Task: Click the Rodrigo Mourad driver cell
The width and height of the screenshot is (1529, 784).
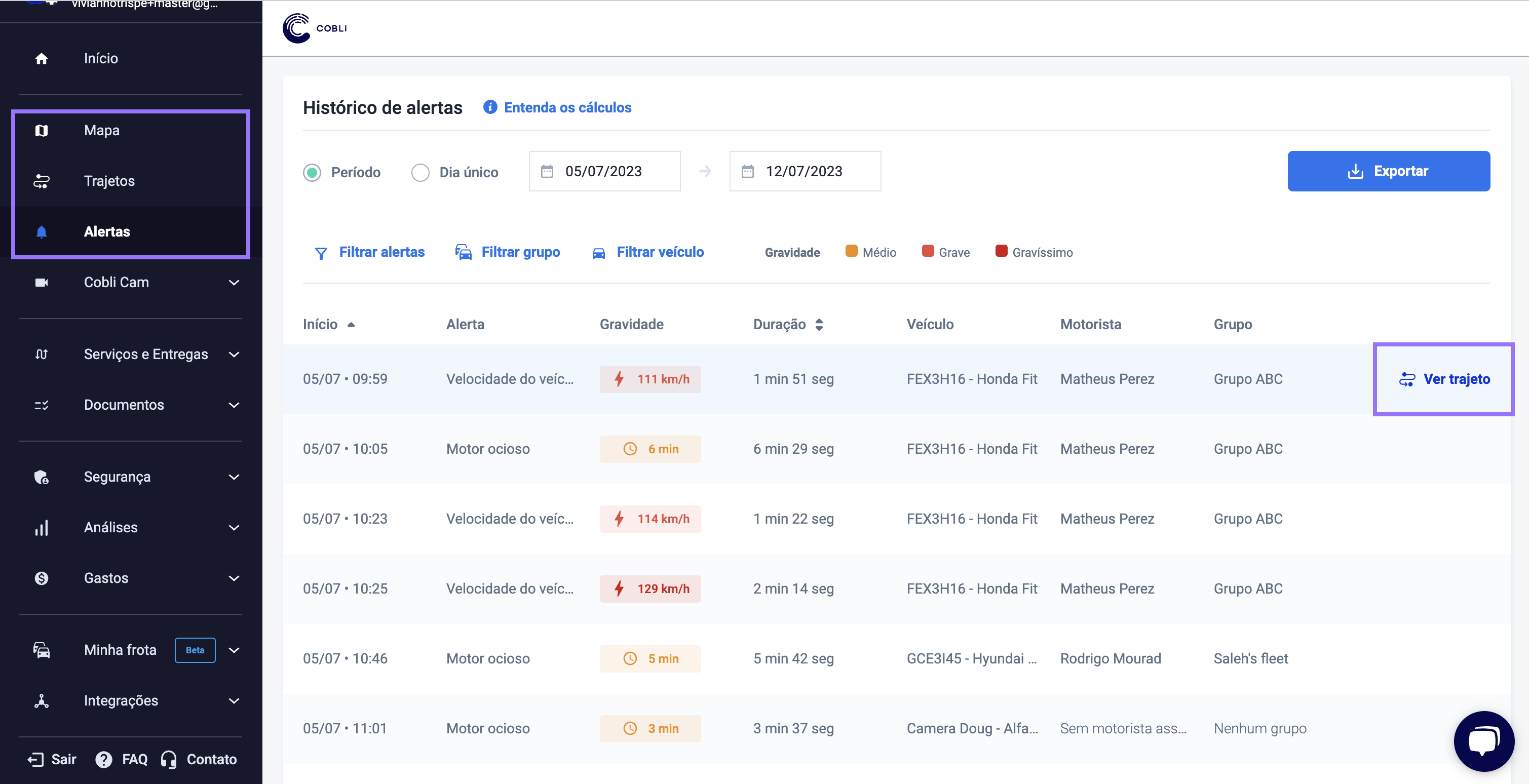Action: pyautogui.click(x=1110, y=659)
